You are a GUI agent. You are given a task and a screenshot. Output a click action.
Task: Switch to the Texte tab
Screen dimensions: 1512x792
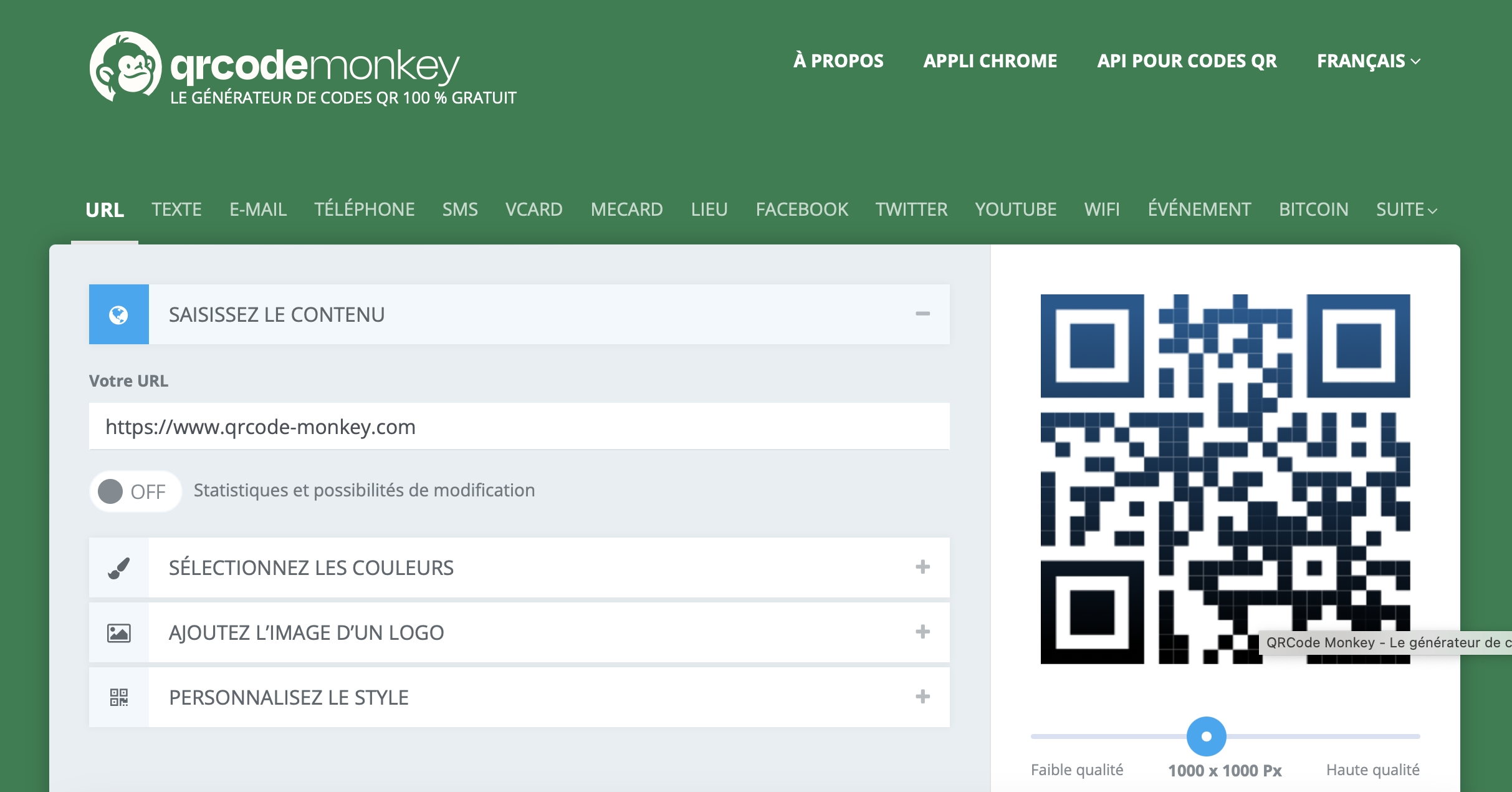tap(176, 210)
